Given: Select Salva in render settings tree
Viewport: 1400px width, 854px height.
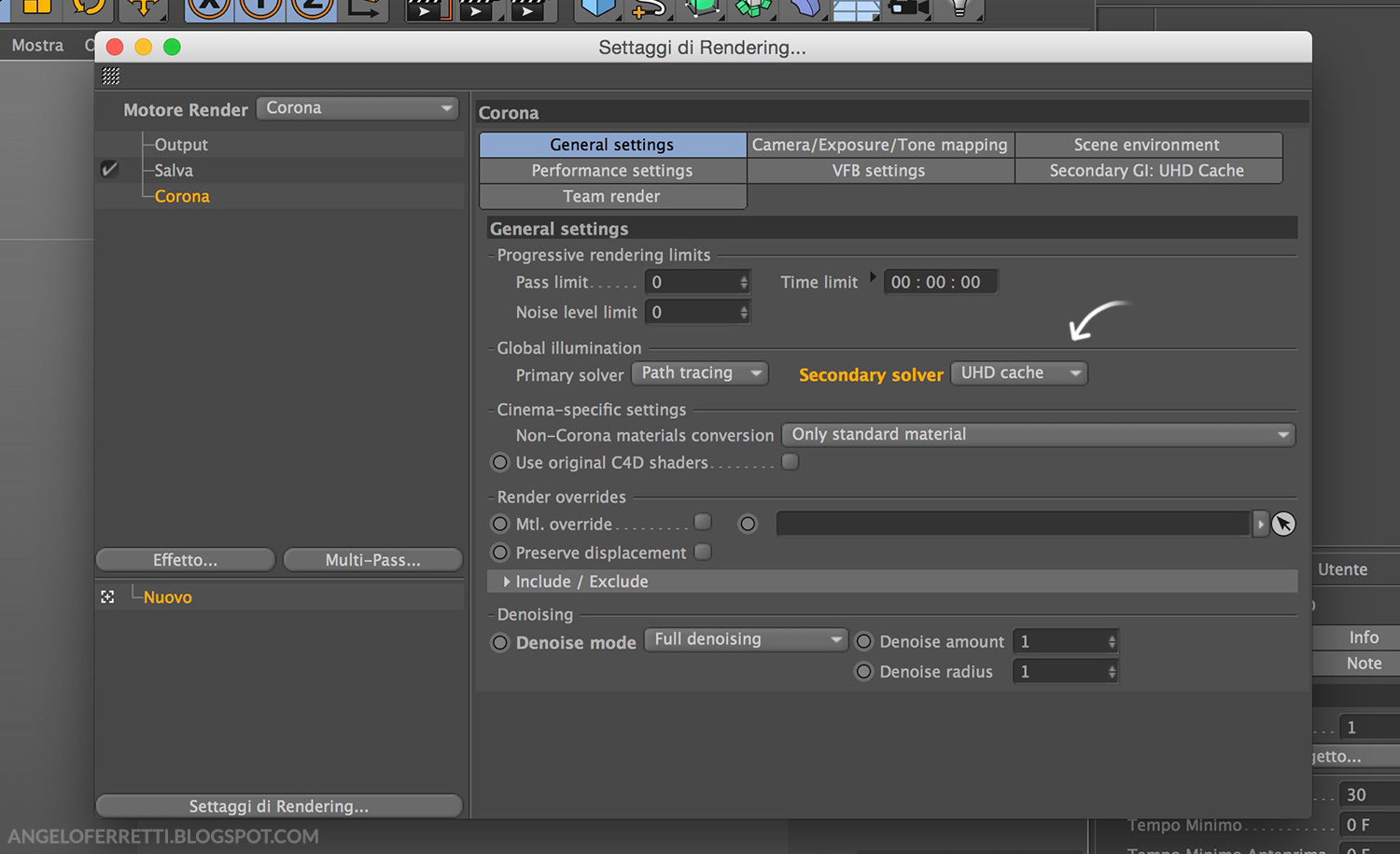Looking at the screenshot, I should pos(174,171).
